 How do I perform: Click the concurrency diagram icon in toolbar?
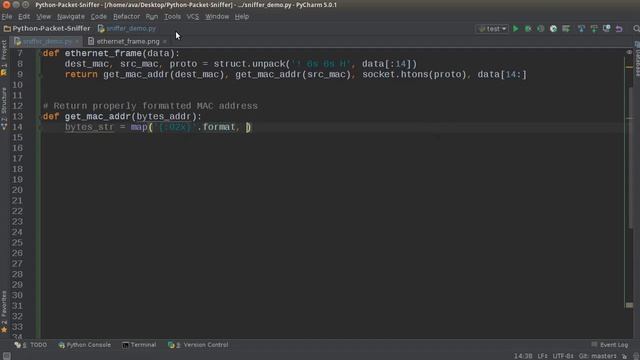click(566, 29)
